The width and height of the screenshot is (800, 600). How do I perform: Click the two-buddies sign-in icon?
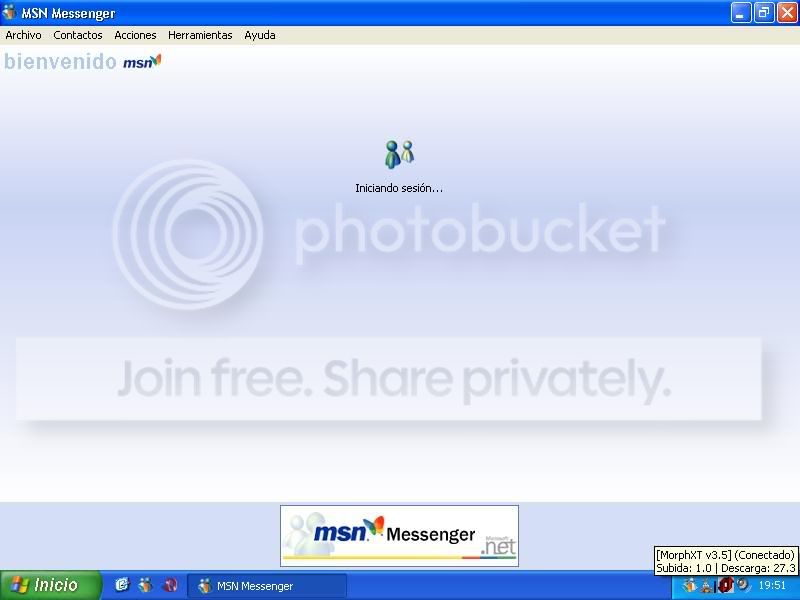[x=399, y=154]
